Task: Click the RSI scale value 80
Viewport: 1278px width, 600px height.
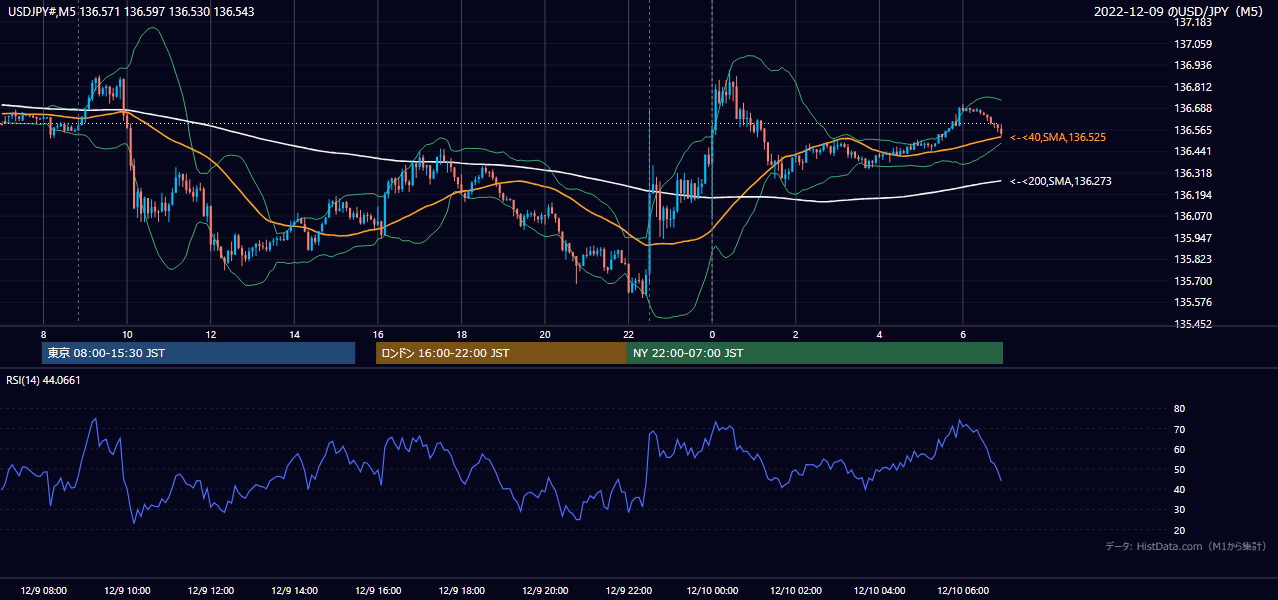Action: (x=1180, y=409)
